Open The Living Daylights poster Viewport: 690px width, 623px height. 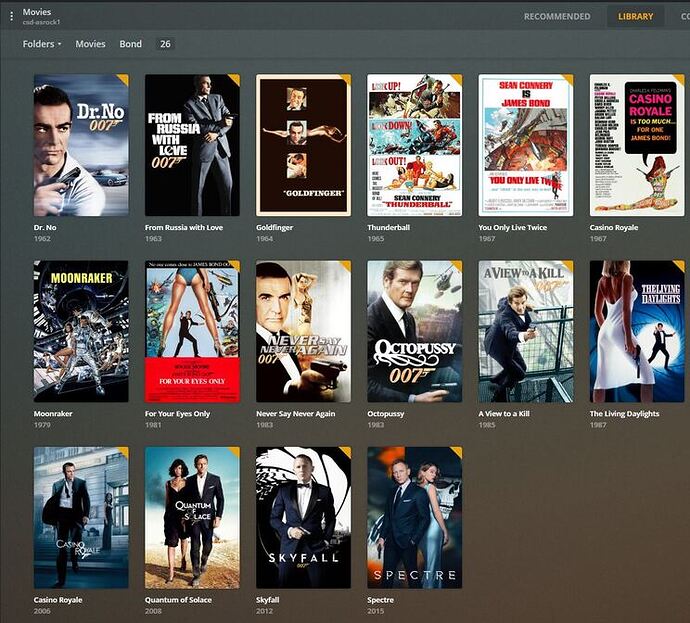tap(637, 331)
